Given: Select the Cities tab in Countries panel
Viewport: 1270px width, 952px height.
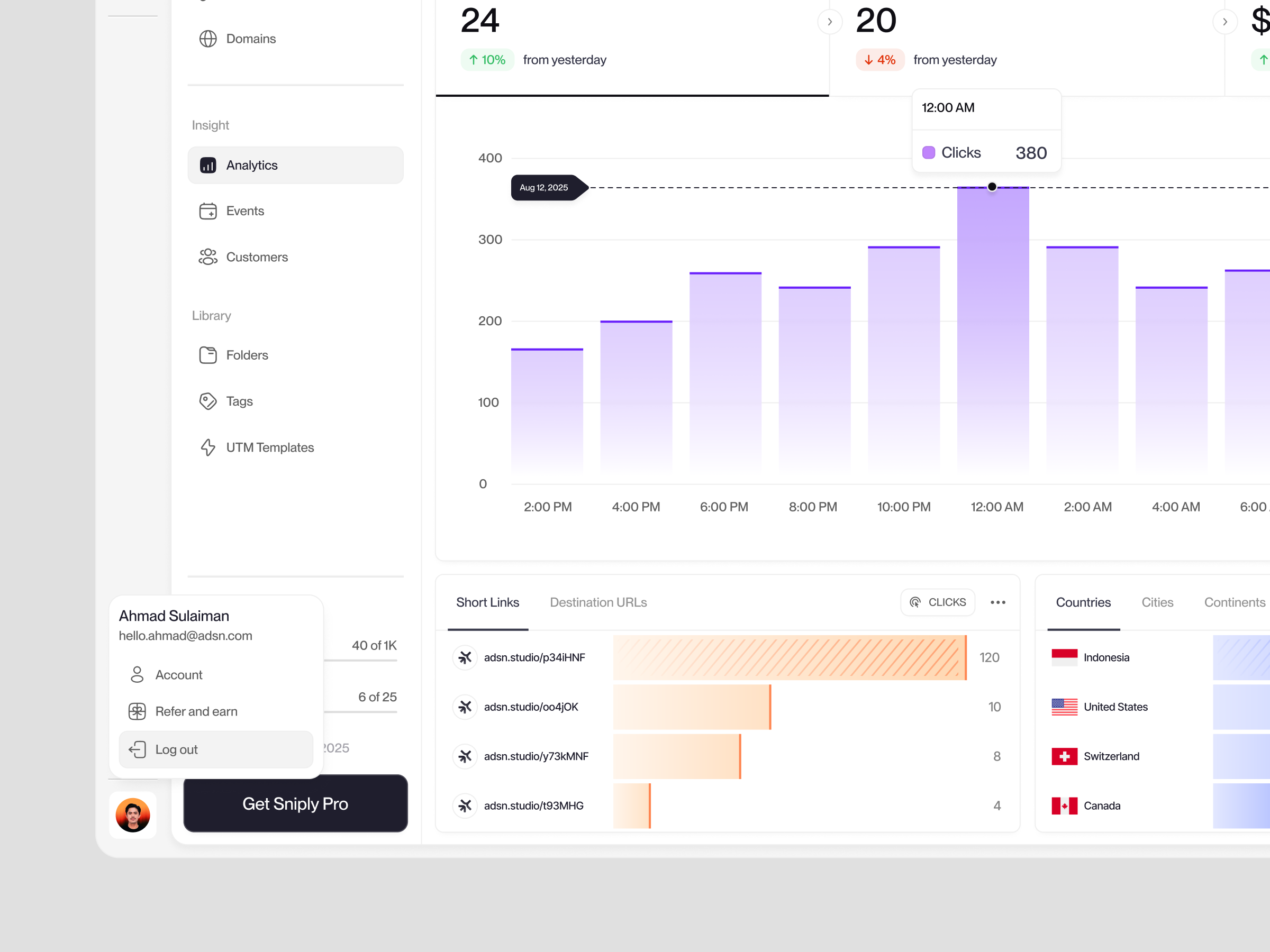Looking at the screenshot, I should [x=1157, y=602].
